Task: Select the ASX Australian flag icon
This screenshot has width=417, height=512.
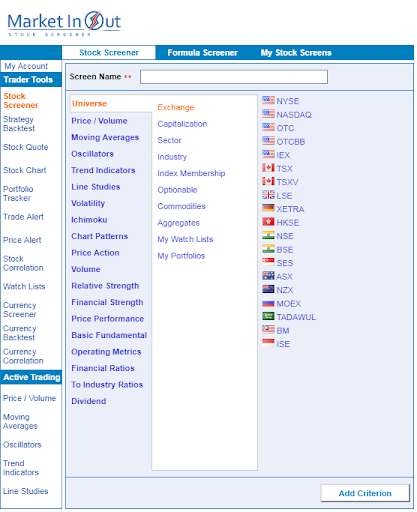Action: click(x=268, y=276)
